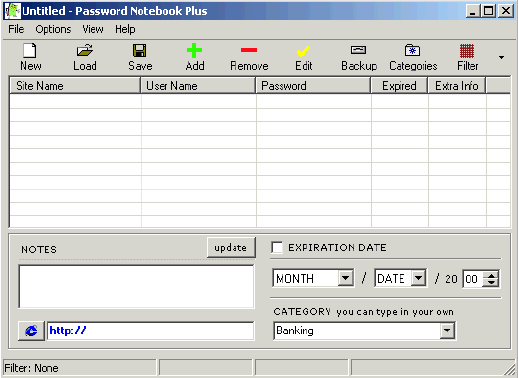Sort by Extra Info column header
Image resolution: width=518 pixels, height=378 pixels.
[457, 86]
